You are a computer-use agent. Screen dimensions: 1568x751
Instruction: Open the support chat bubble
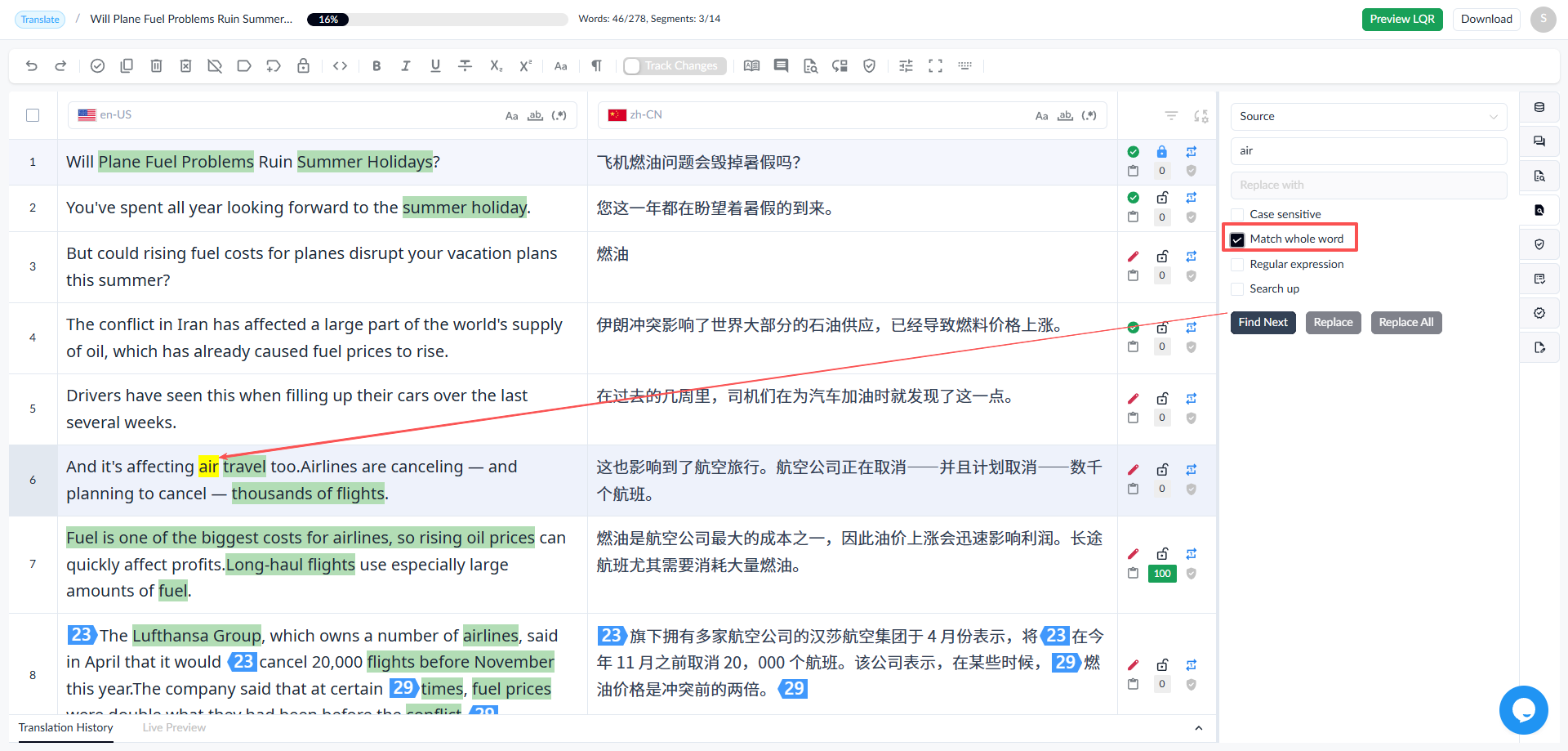click(1523, 709)
